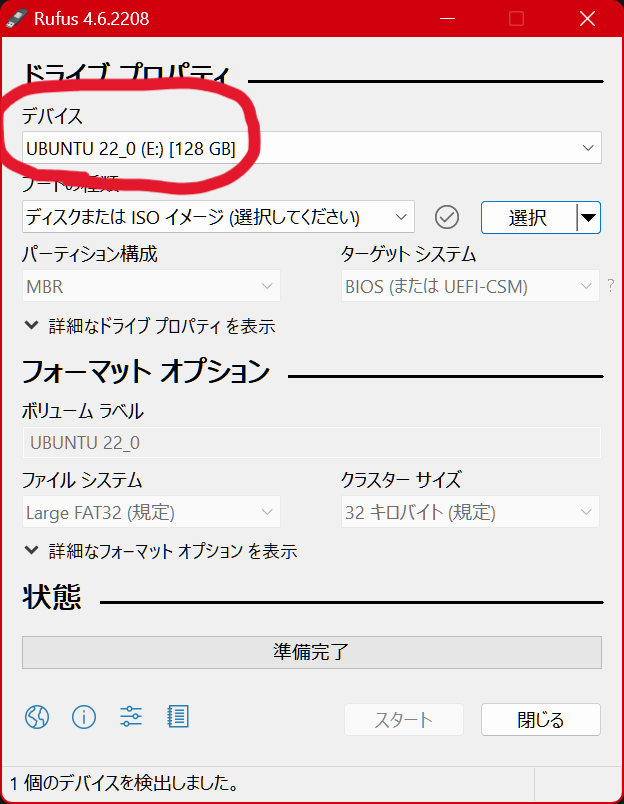Click the status text 1 個のデバイスを検出しました。
The height and width of the screenshot is (804, 624).
(125, 783)
